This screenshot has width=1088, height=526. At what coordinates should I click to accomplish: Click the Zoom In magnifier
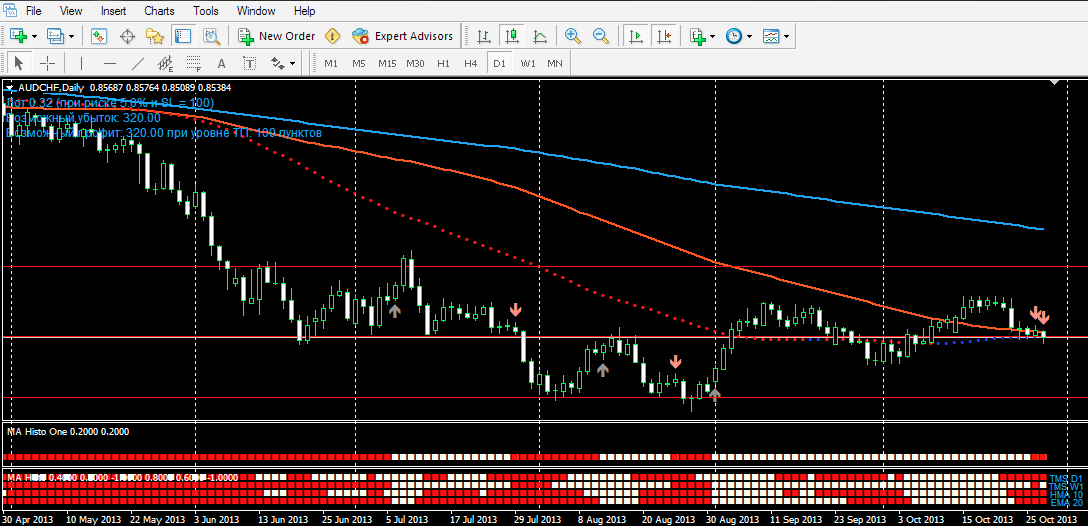pos(572,36)
